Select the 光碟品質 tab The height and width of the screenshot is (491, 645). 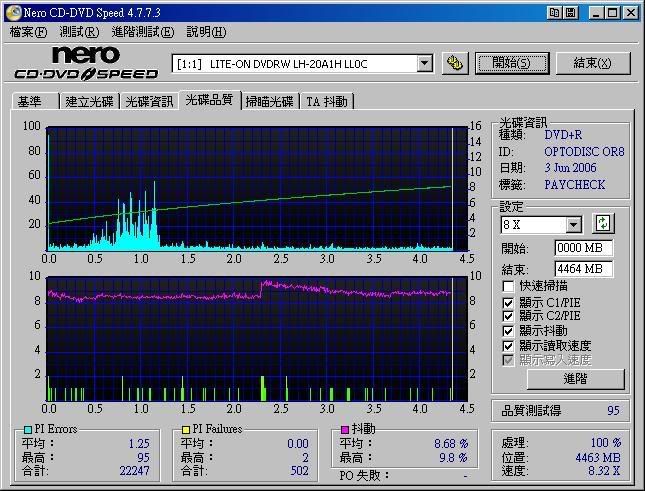(209, 100)
